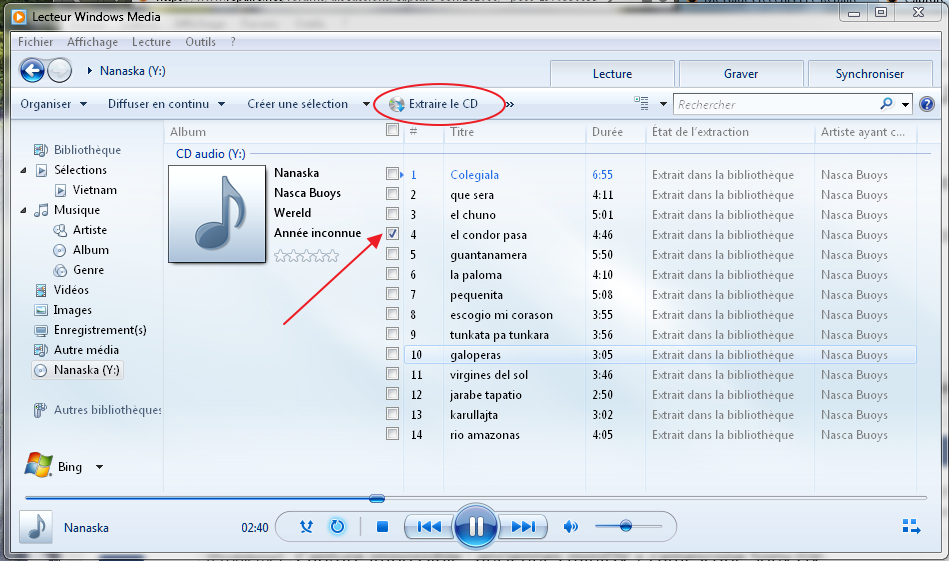Open Artiste under Musique
949x561 pixels.
(90, 229)
